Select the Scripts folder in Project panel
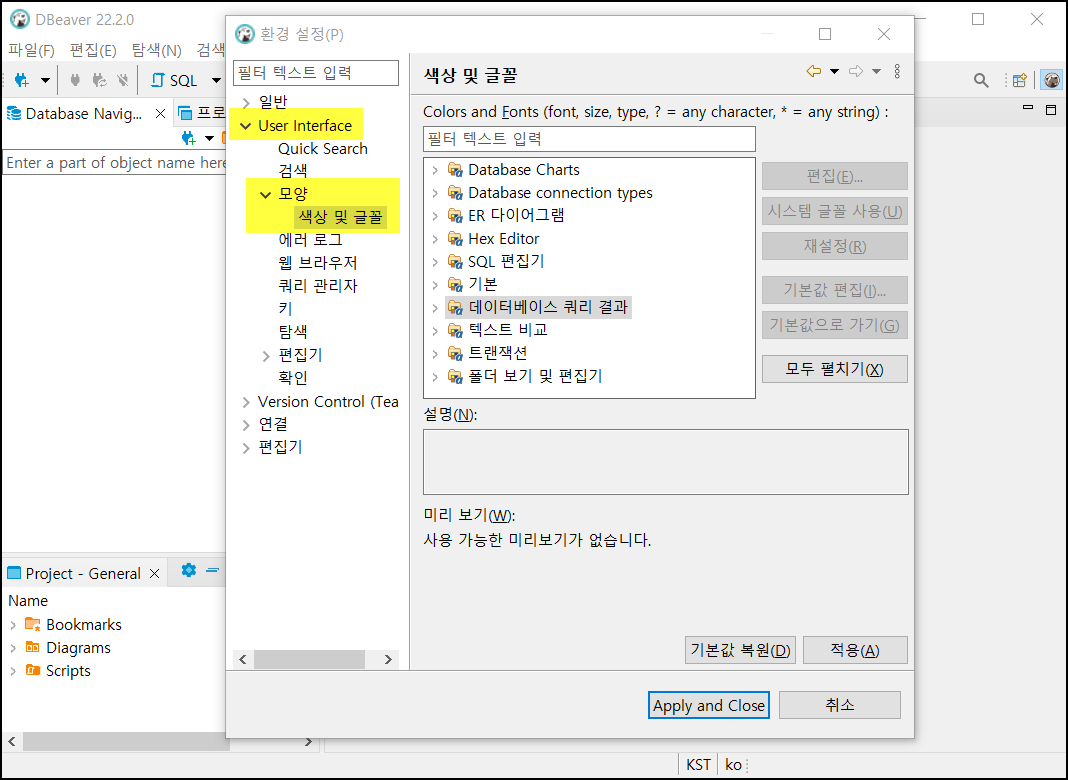This screenshot has height=780, width=1068. (x=68, y=671)
